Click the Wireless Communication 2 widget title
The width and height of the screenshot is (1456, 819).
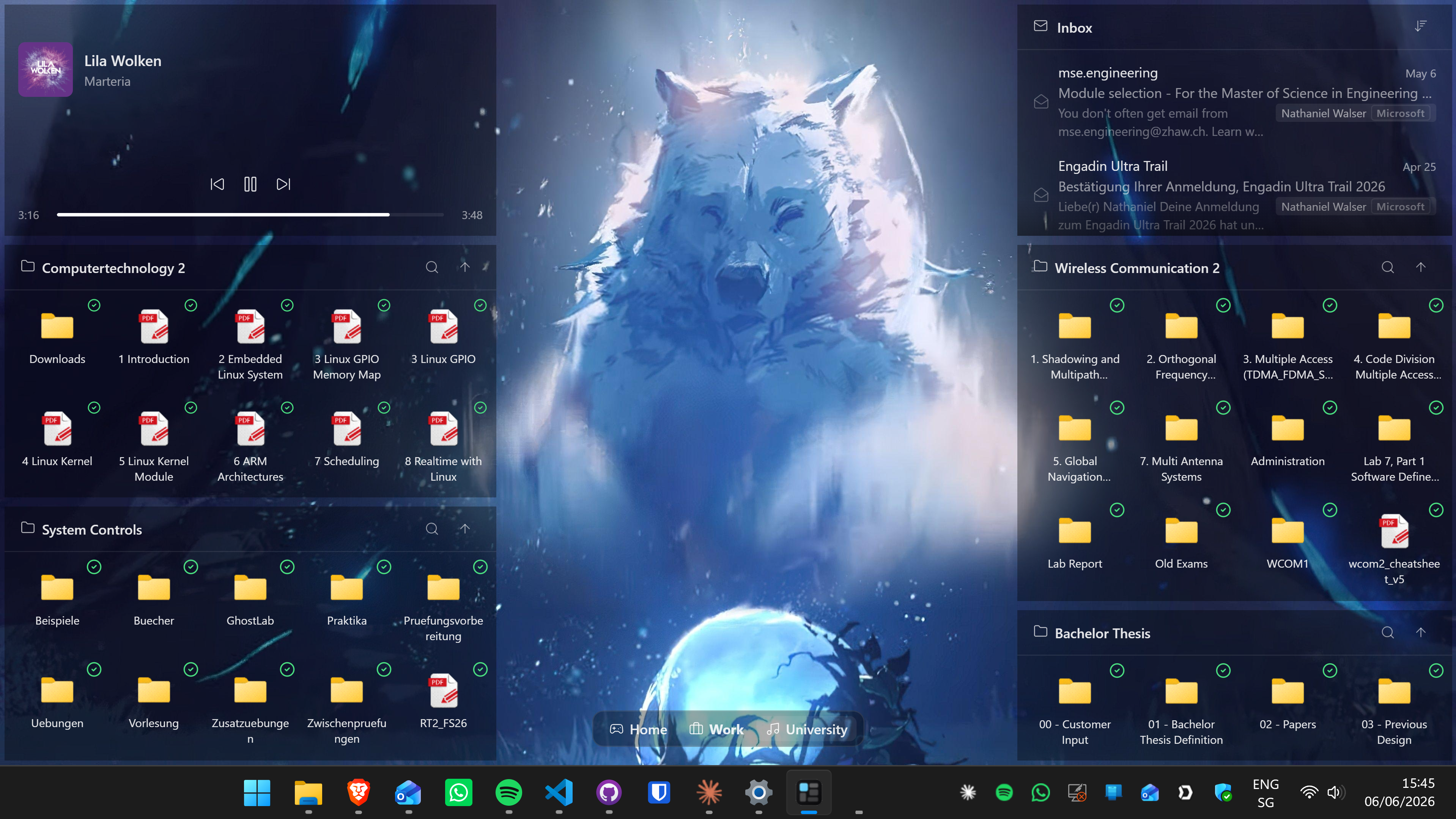pos(1136,268)
